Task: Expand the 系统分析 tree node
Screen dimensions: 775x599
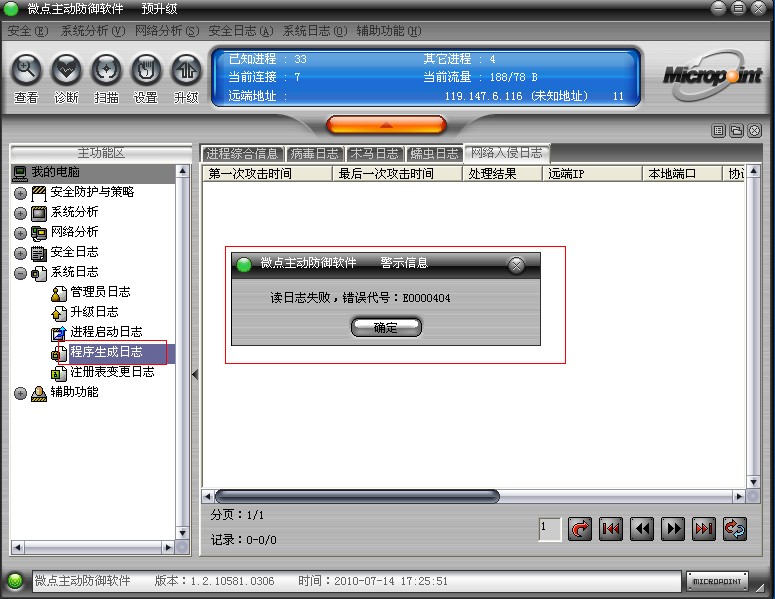Action: click(x=20, y=213)
